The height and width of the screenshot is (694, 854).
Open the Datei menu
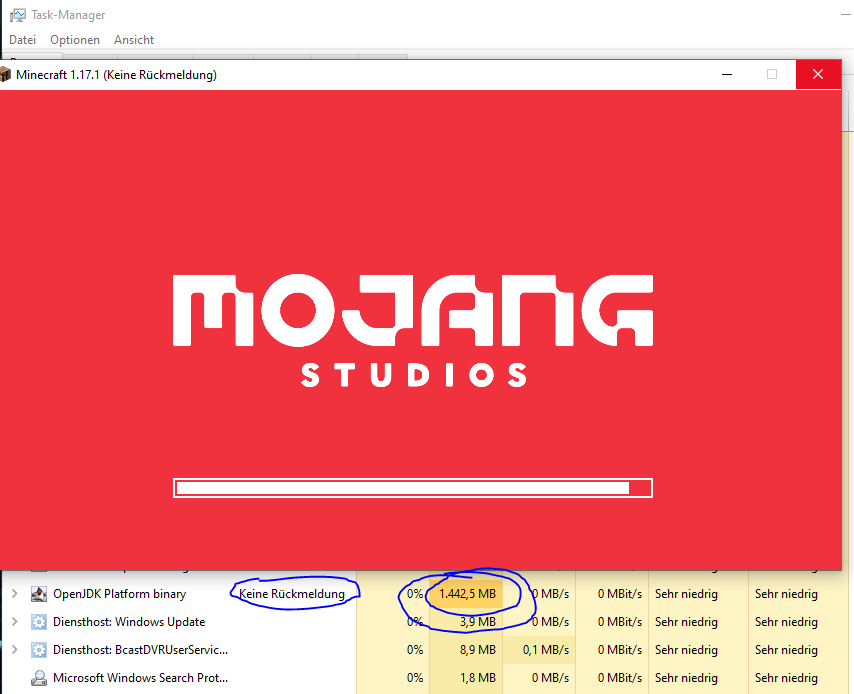coord(23,40)
